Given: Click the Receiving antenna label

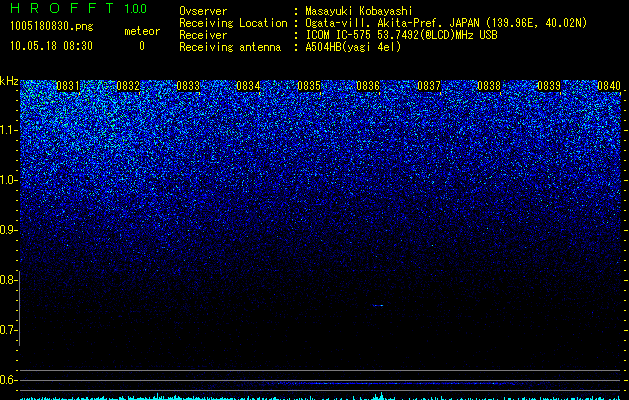Looking at the screenshot, I should coord(230,47).
